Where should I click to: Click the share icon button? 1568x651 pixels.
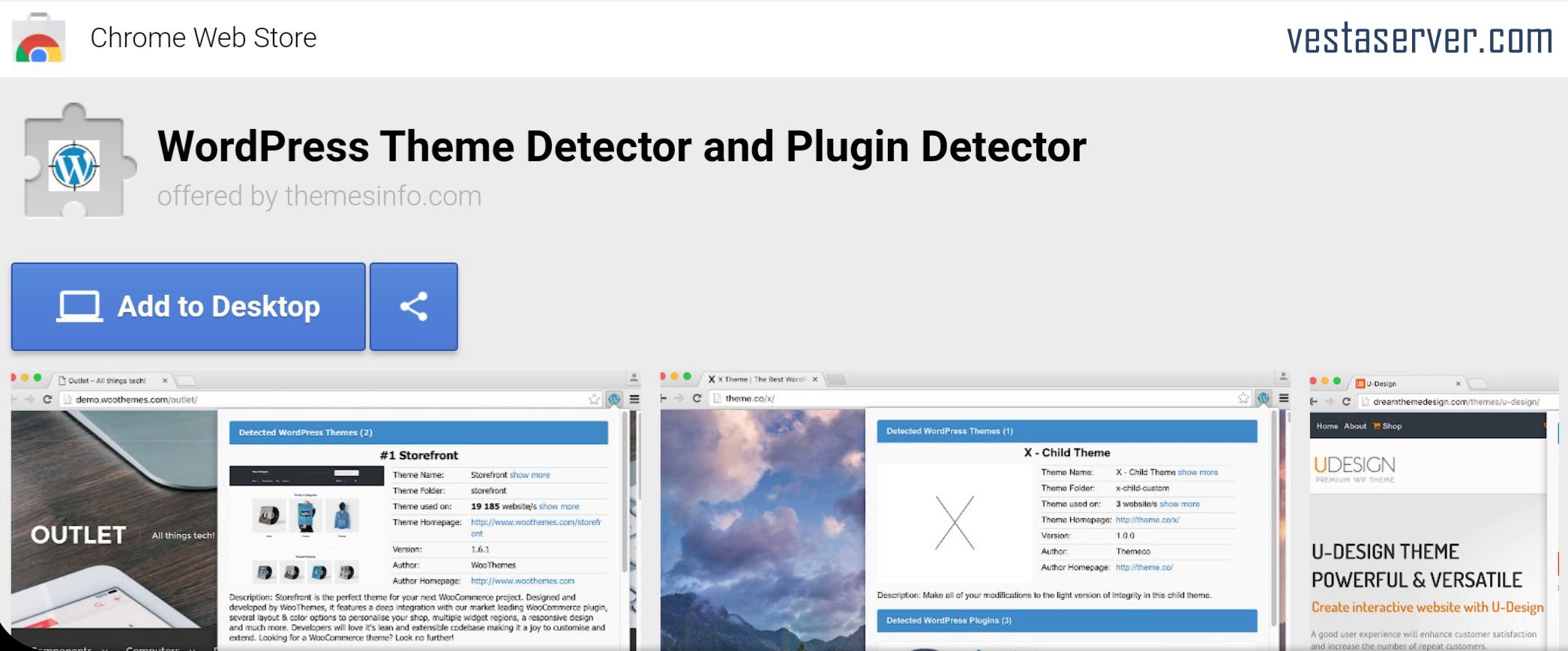[x=413, y=306]
